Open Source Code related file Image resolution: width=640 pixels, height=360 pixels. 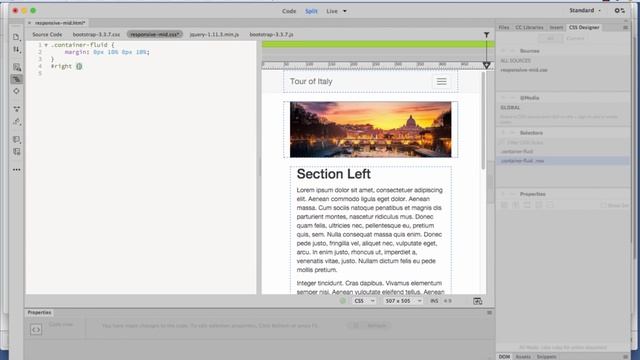[47, 35]
